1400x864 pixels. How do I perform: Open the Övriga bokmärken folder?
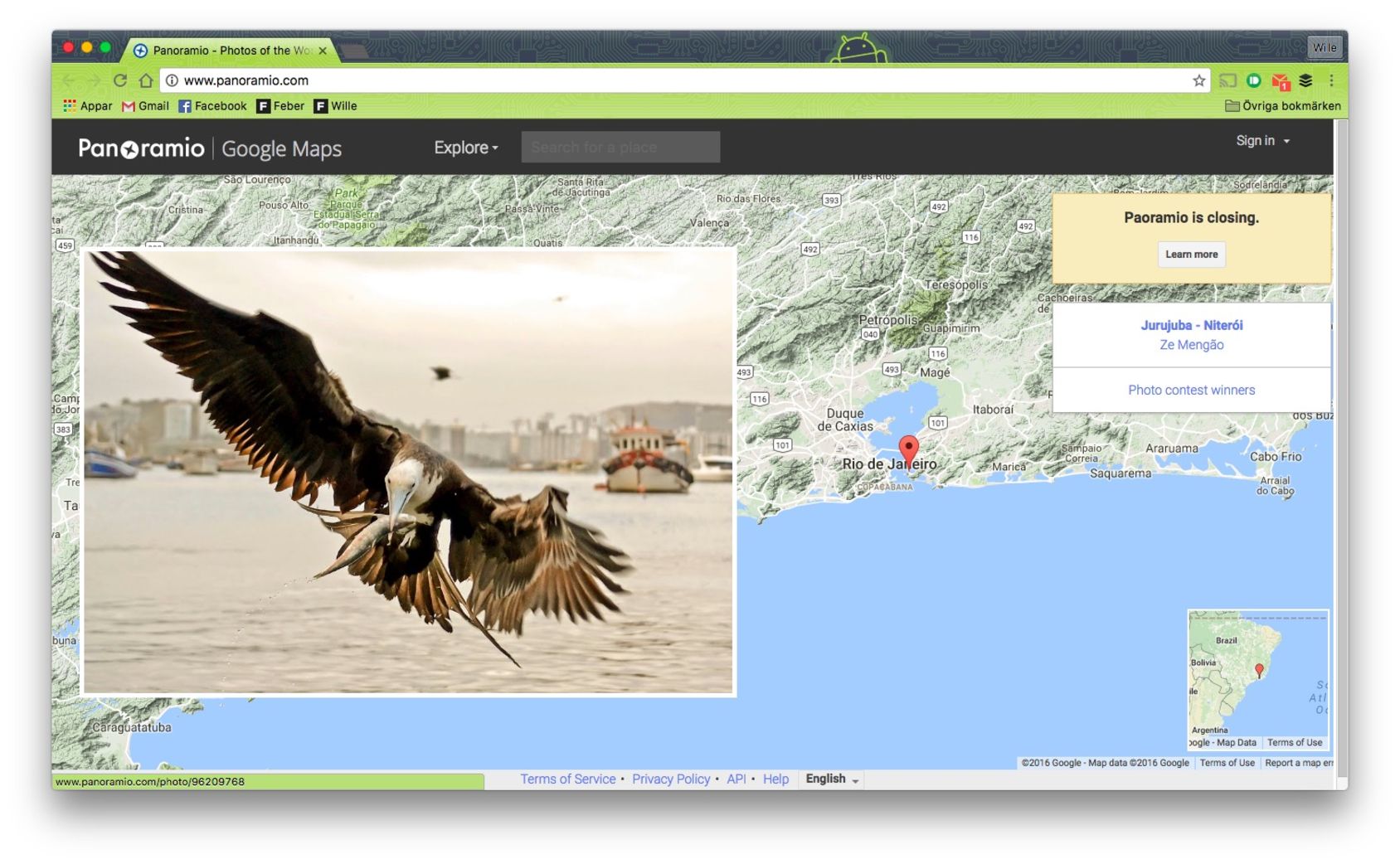click(1283, 106)
